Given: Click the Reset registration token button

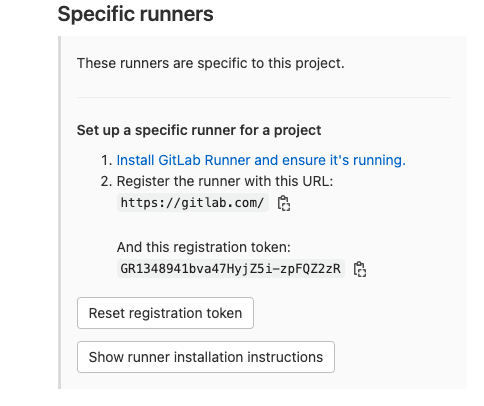Looking at the screenshot, I should 165,313.
